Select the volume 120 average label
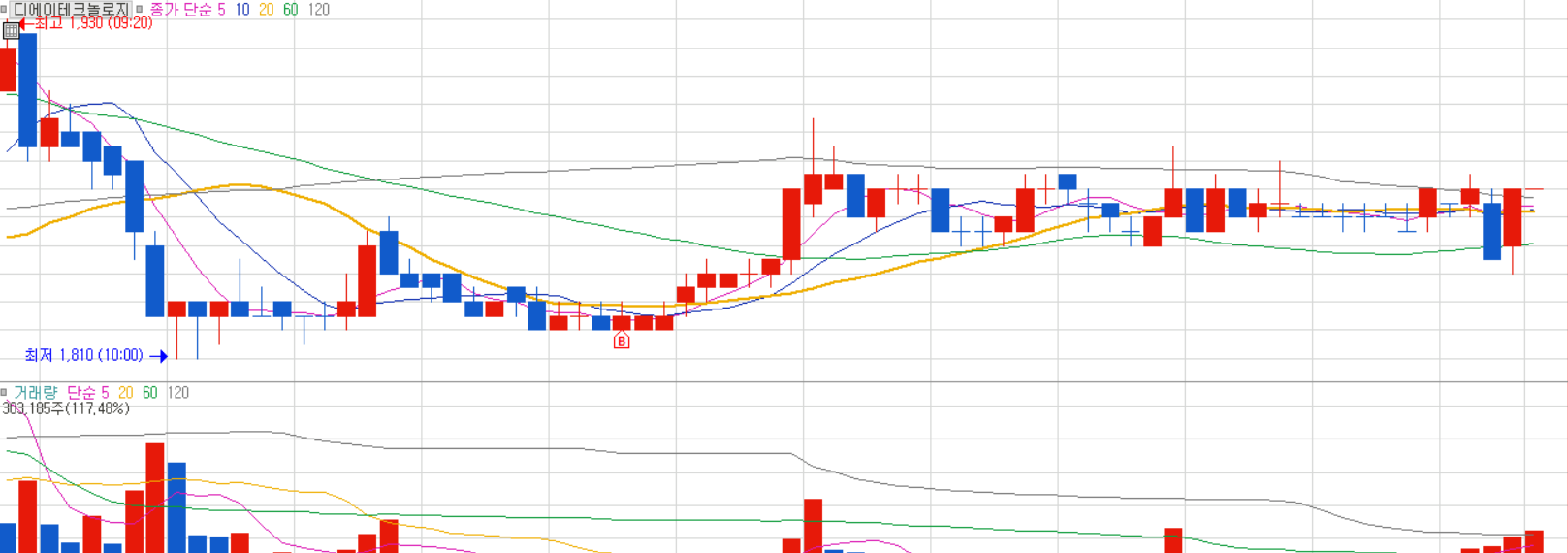This screenshot has height=553, width=1568. 177,392
